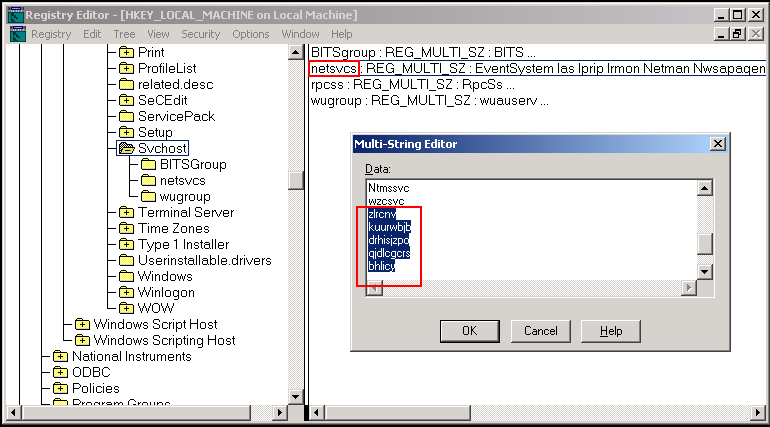Click OK in Multi-String Editor
The image size is (770, 427).
coord(469,331)
